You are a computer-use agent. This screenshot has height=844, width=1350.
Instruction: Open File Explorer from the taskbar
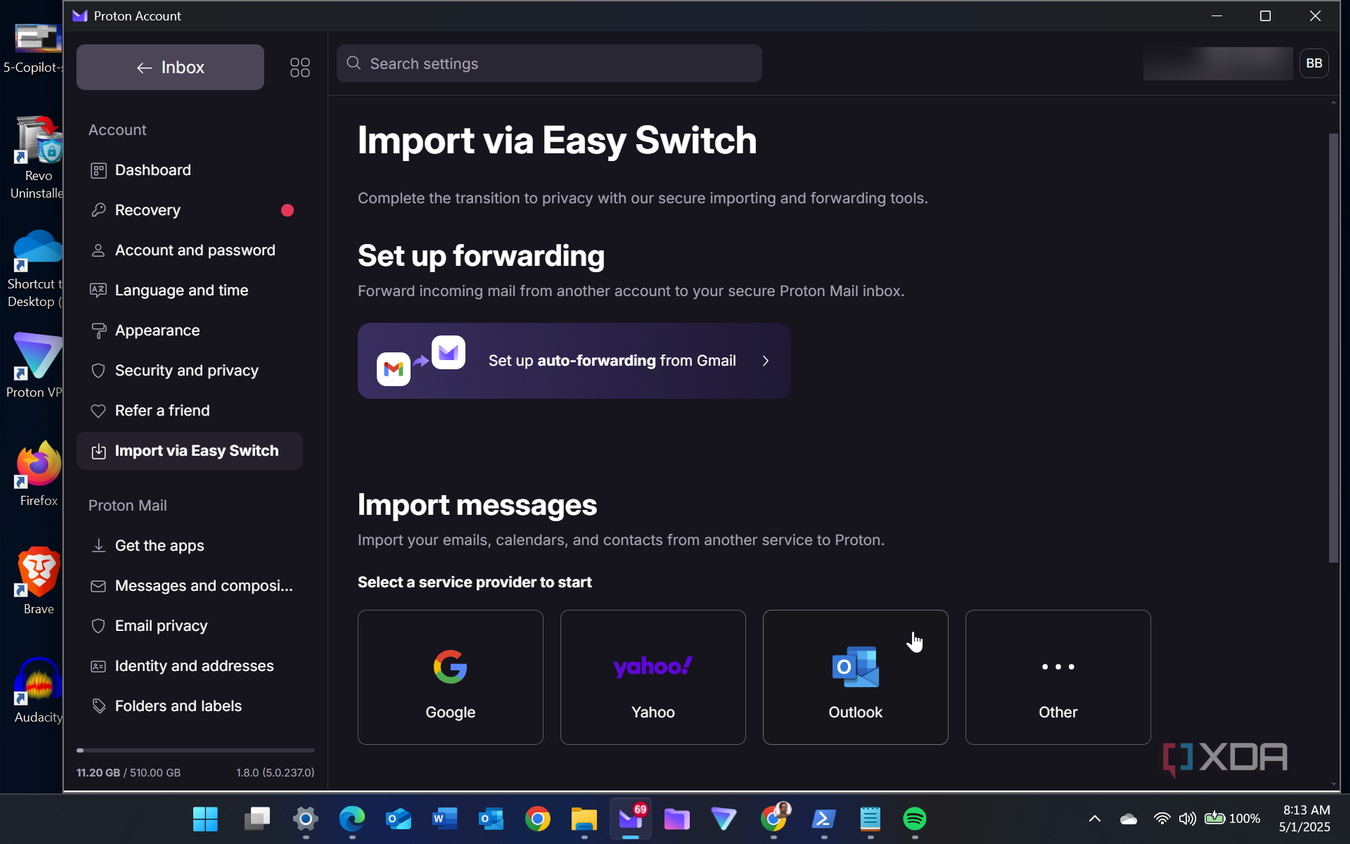tap(584, 819)
